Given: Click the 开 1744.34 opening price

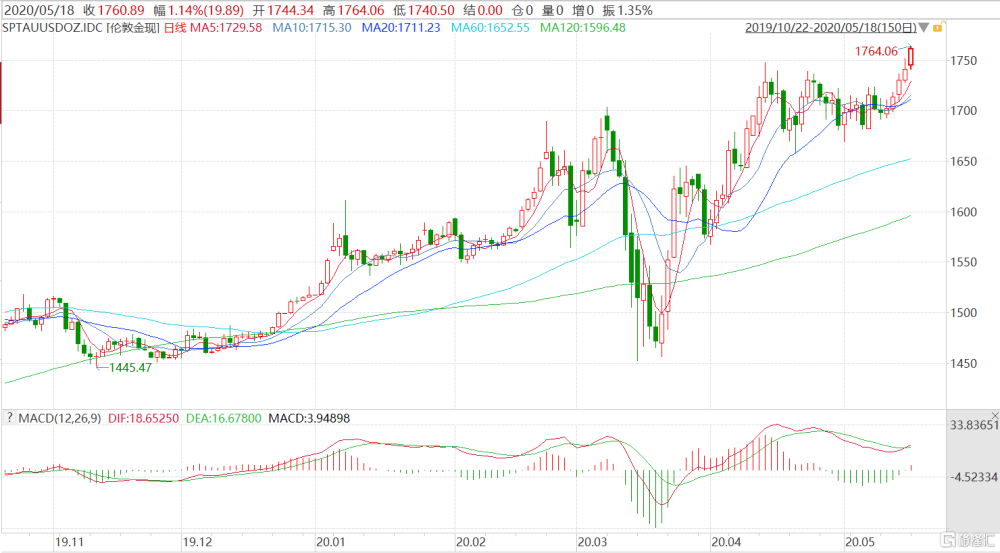Looking at the screenshot, I should pyautogui.click(x=283, y=10).
